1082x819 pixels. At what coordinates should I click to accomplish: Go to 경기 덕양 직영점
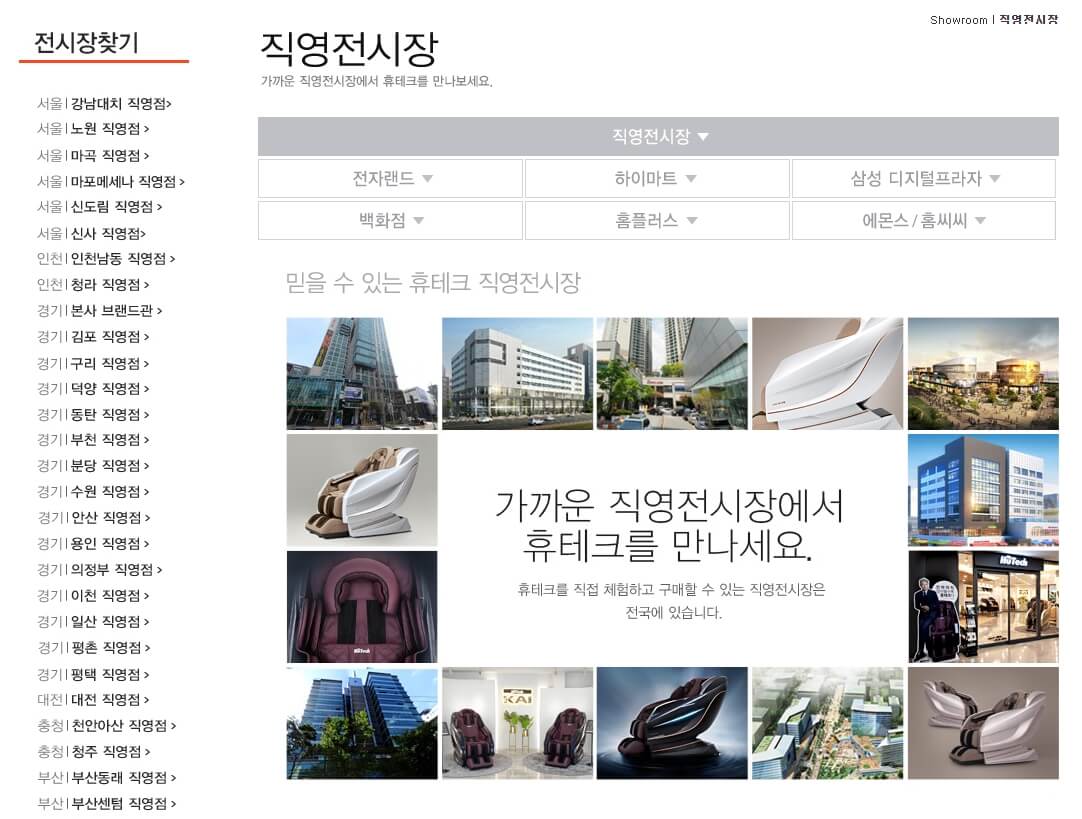[x=93, y=389]
